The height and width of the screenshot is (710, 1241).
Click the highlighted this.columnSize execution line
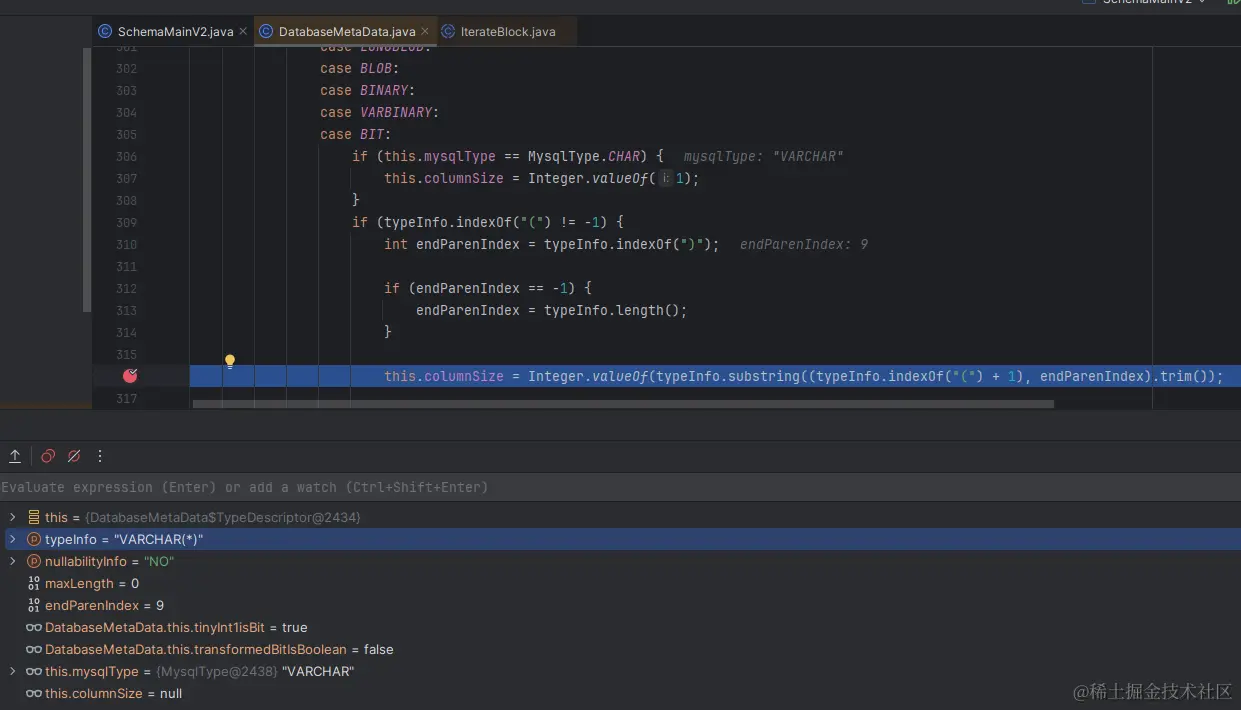coord(715,376)
